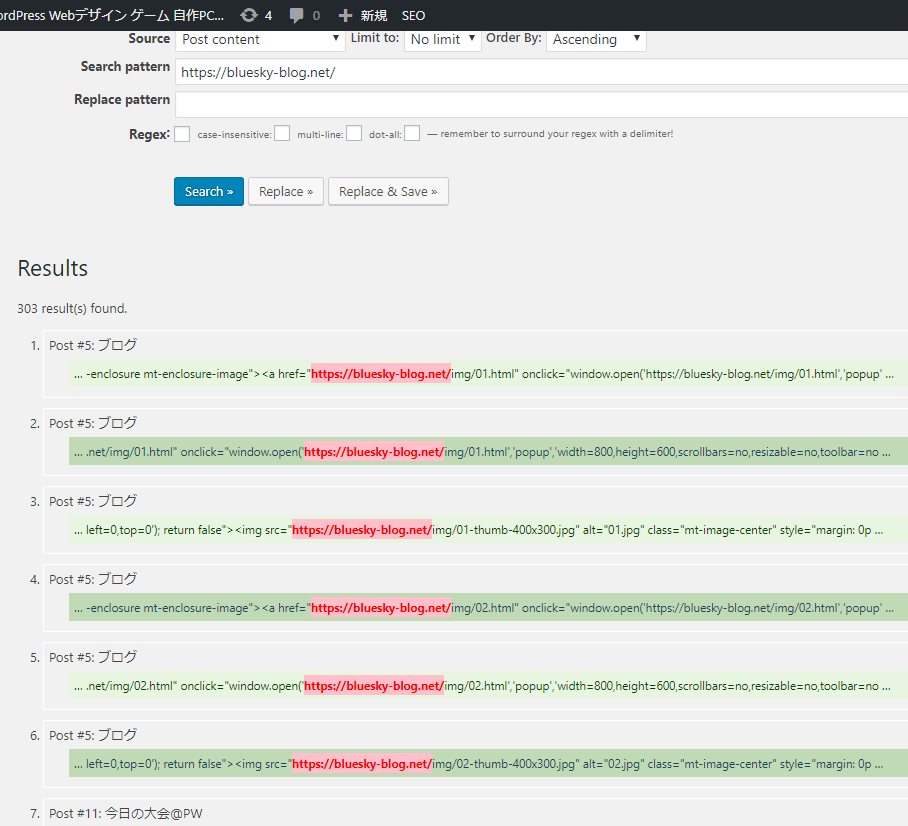The height and width of the screenshot is (826, 908).
Task: Click result 1 snippet with img/01.html href
Action: pyautogui.click(x=488, y=374)
